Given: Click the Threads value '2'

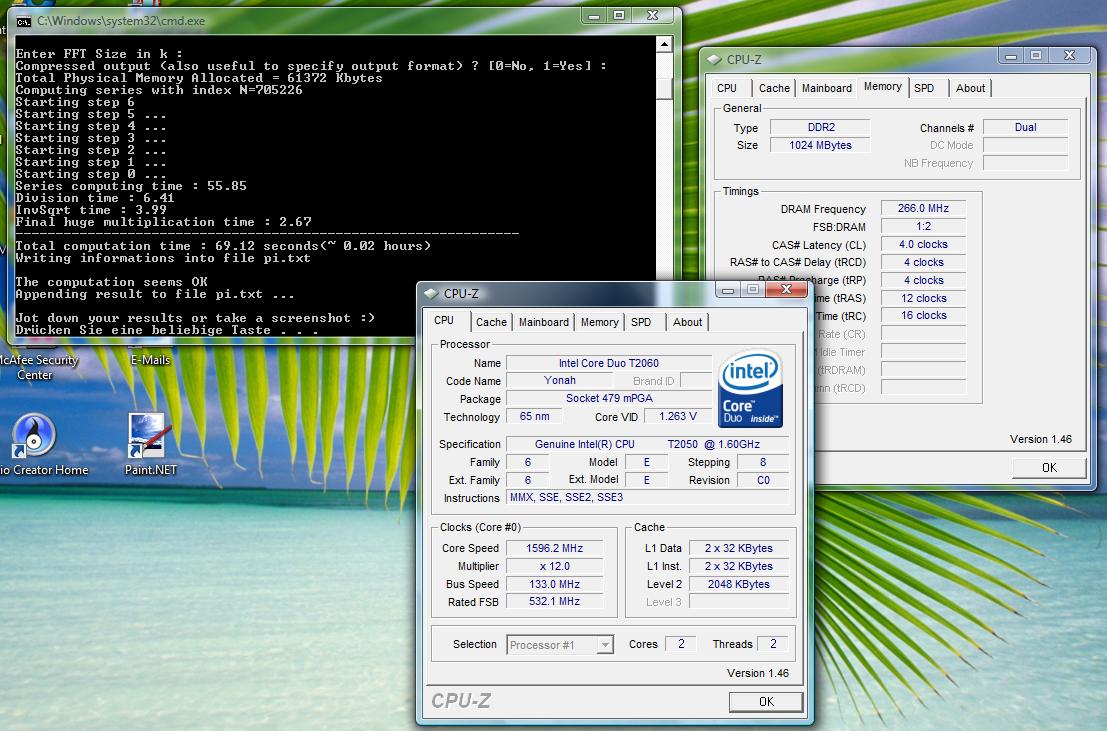Looking at the screenshot, I should pyautogui.click(x=773, y=643).
